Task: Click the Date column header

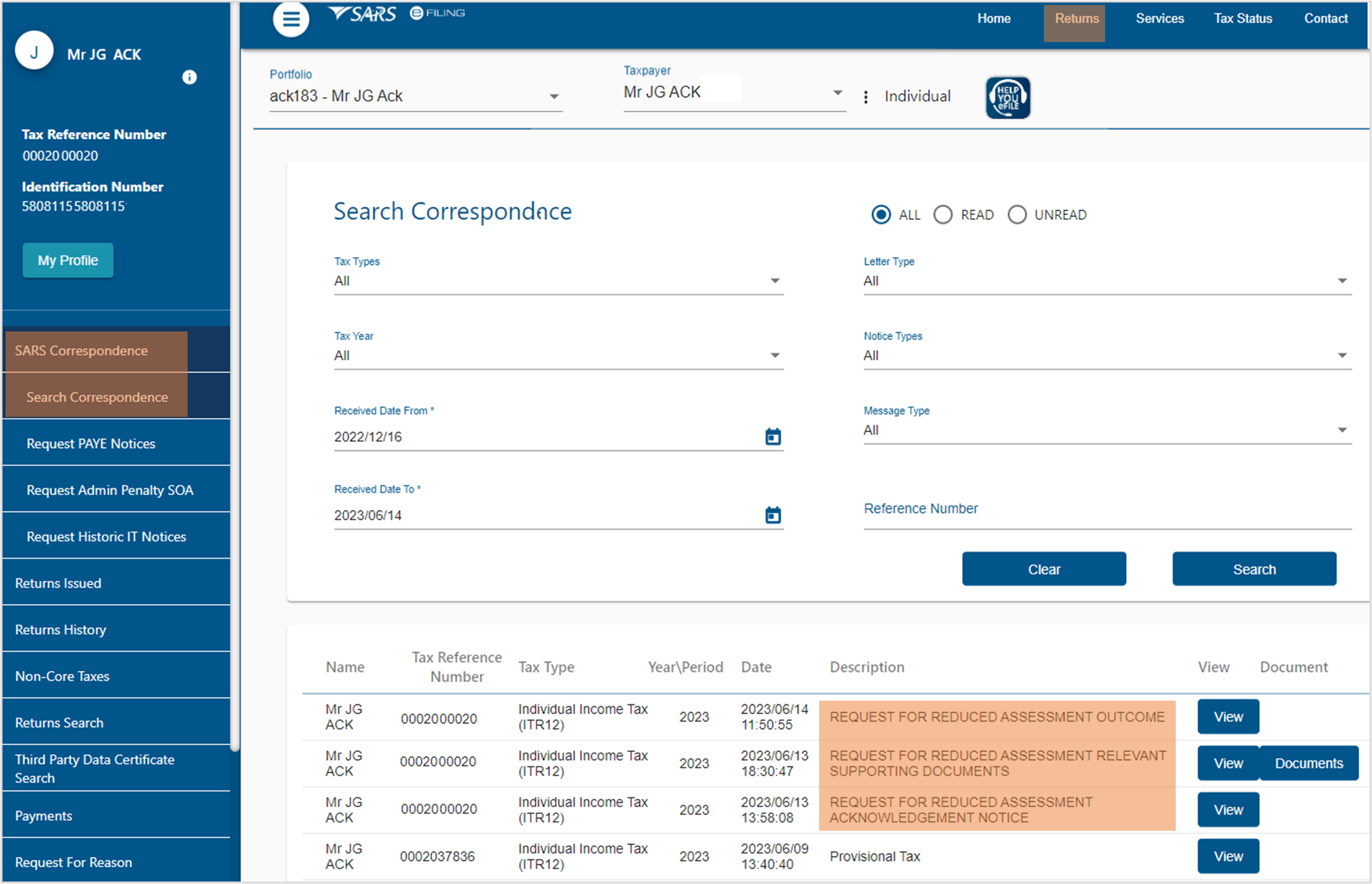Action: pyautogui.click(x=756, y=667)
